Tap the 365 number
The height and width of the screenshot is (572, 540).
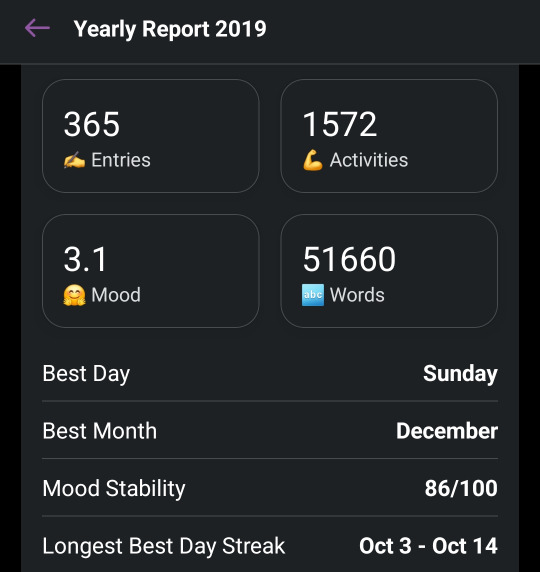pyautogui.click(x=92, y=124)
